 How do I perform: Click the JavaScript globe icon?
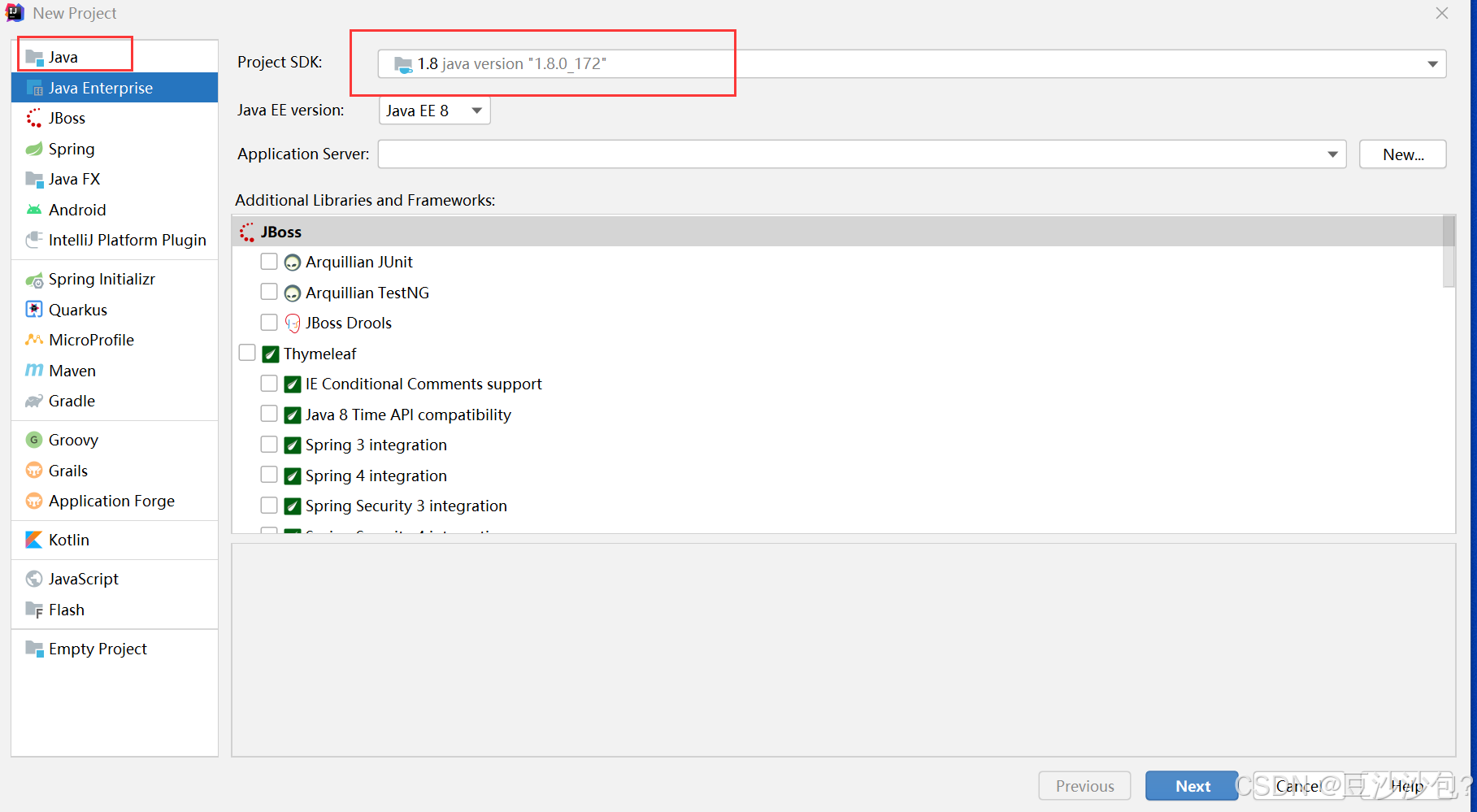[x=34, y=579]
